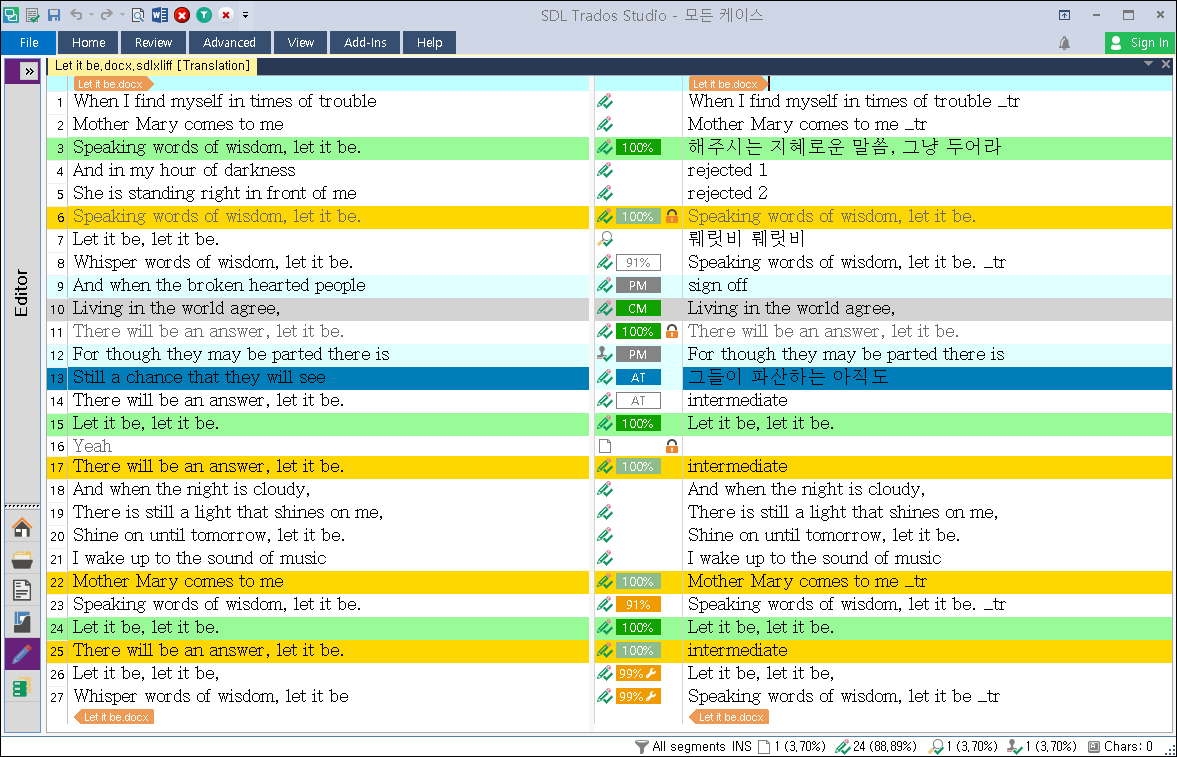Click the 100% match badge on row 3
The image size is (1177, 757).
[638, 148]
